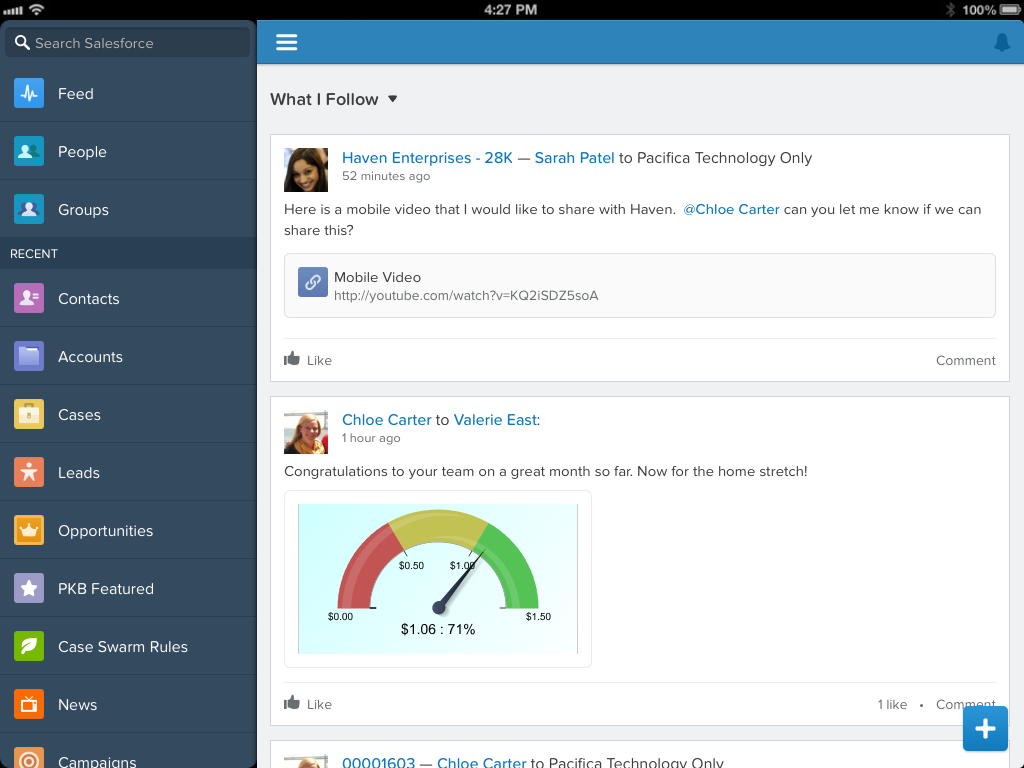Tap the blue plus compose button
Screen dimensions: 1024x768
click(x=985, y=728)
